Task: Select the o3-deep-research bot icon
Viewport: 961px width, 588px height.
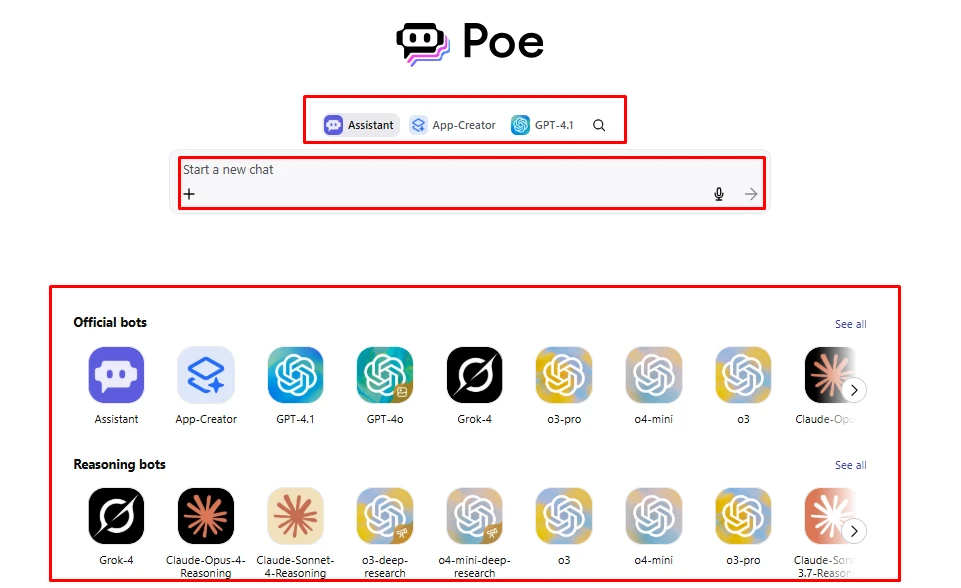Action: (385, 516)
